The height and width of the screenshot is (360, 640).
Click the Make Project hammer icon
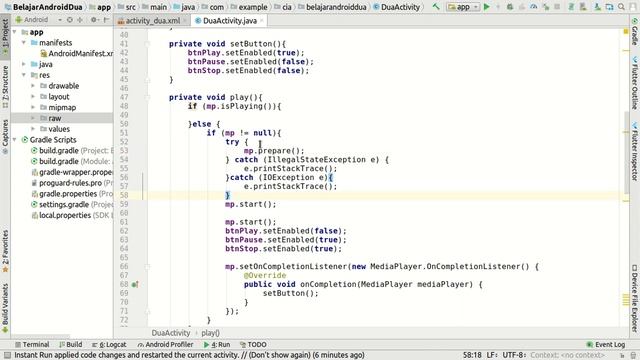436,7
